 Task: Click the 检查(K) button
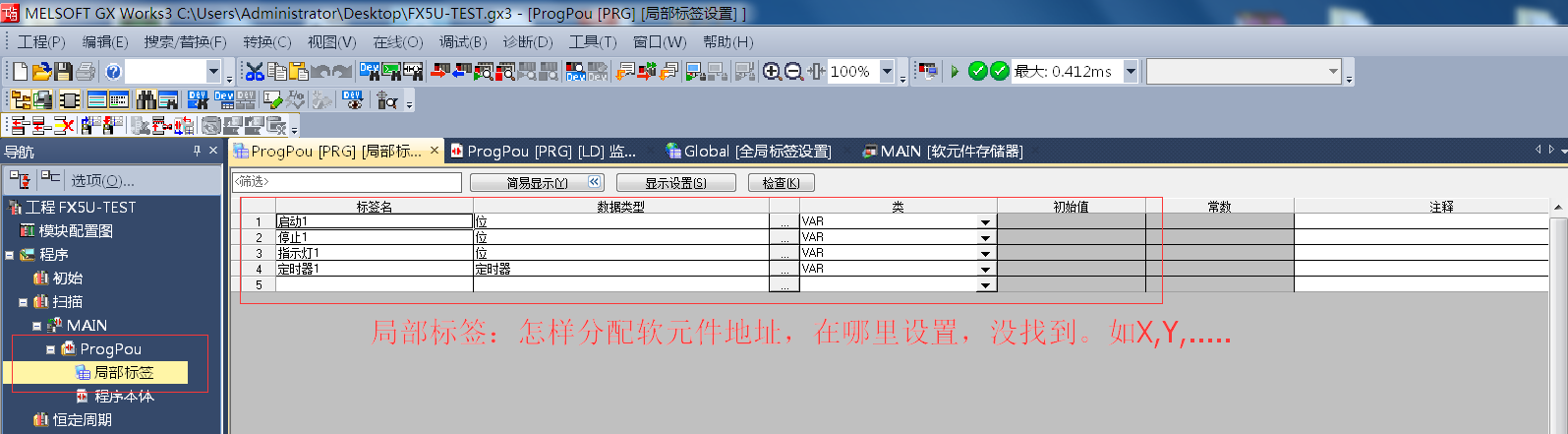(x=781, y=183)
